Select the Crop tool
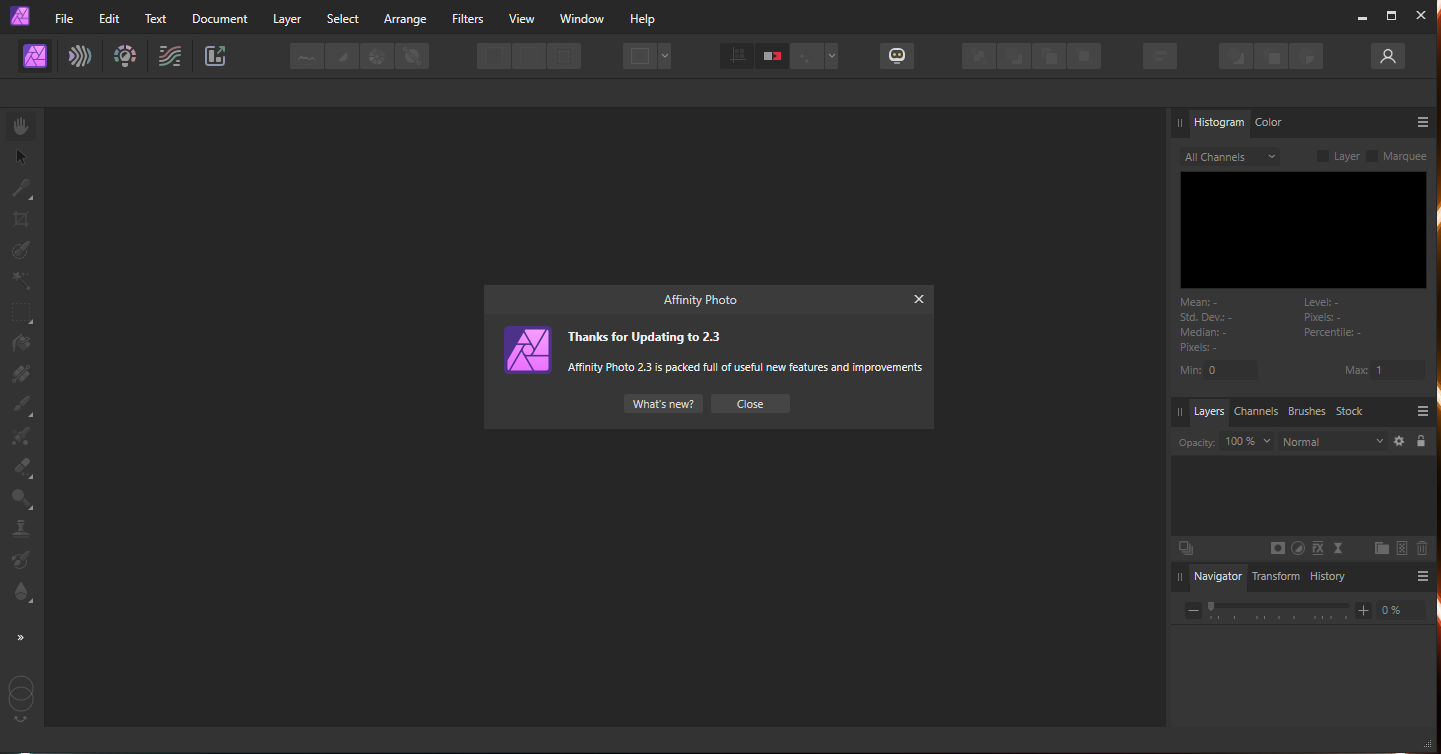 (x=21, y=219)
